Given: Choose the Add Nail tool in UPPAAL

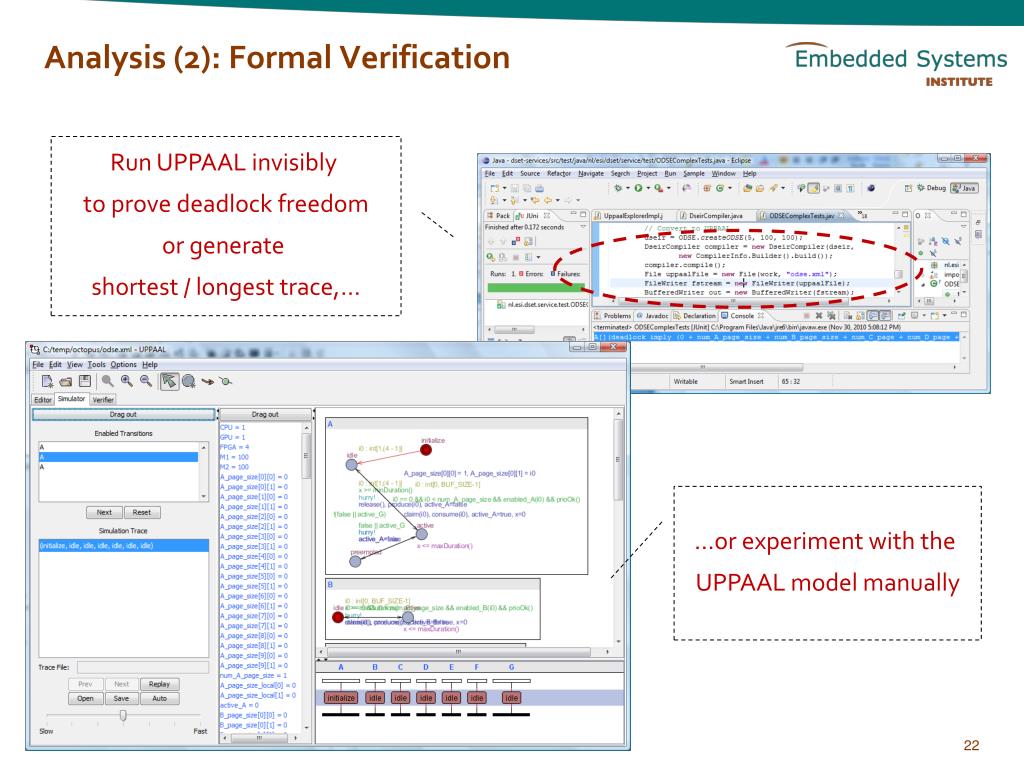Looking at the screenshot, I should [x=225, y=381].
